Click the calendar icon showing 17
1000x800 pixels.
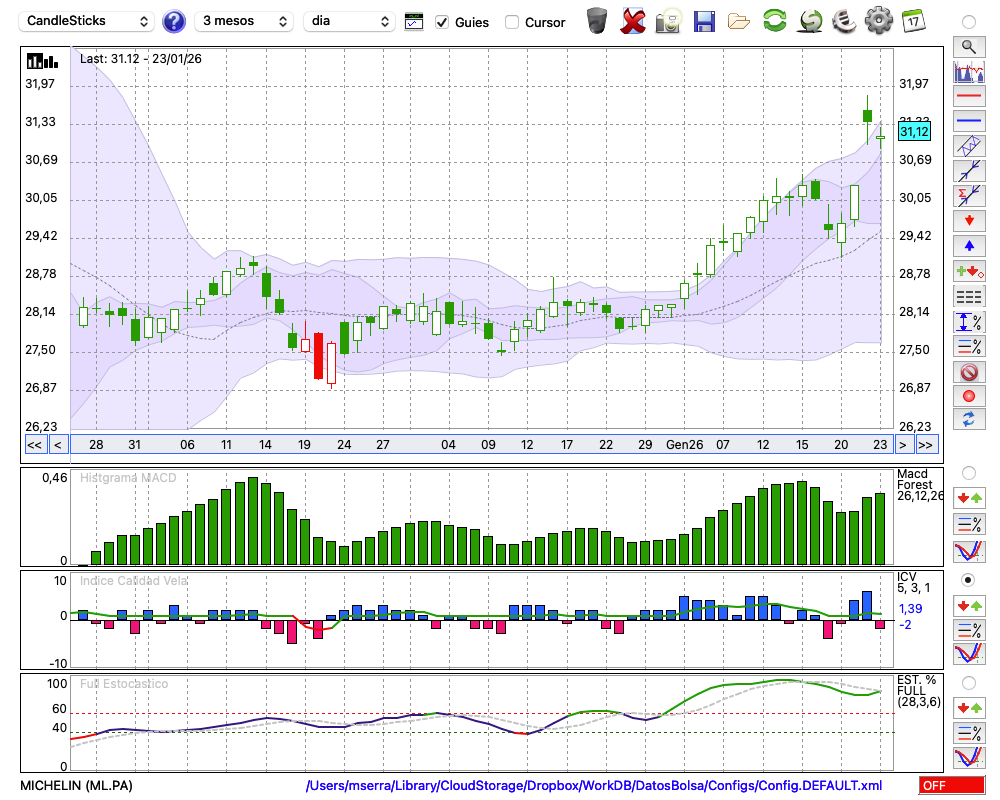coord(913,21)
